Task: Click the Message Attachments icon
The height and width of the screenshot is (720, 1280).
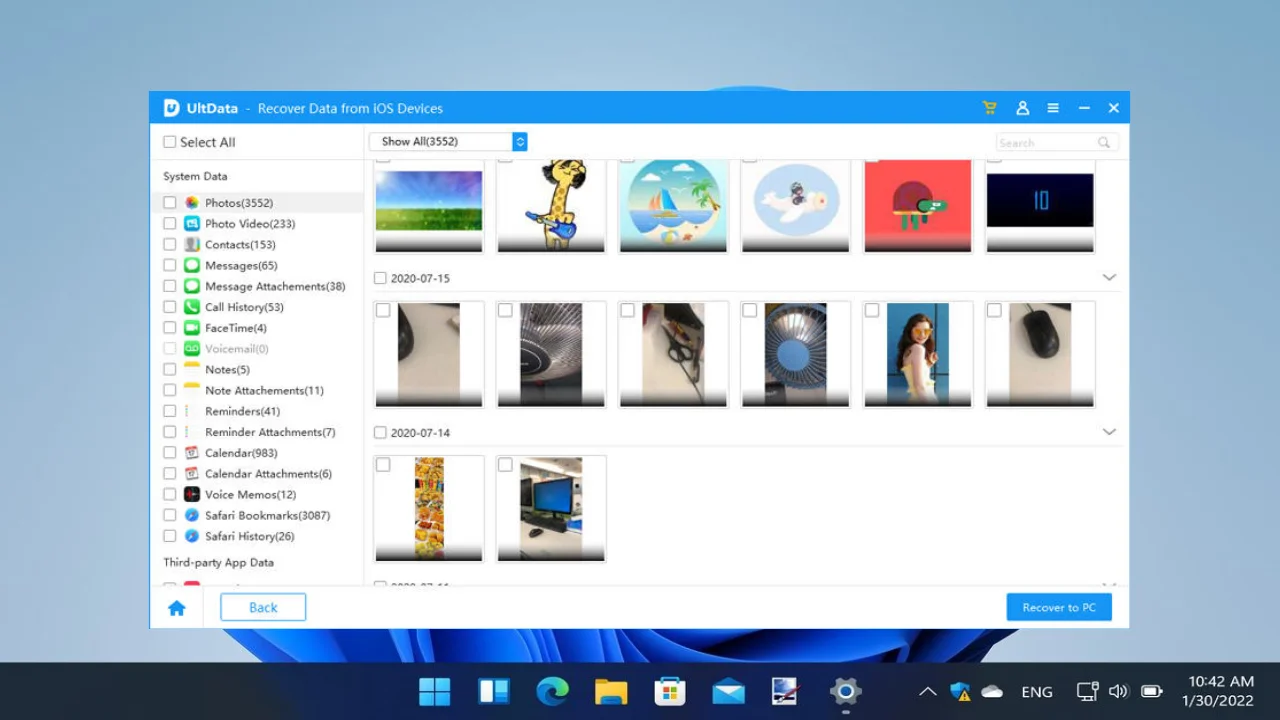Action: pos(192,287)
